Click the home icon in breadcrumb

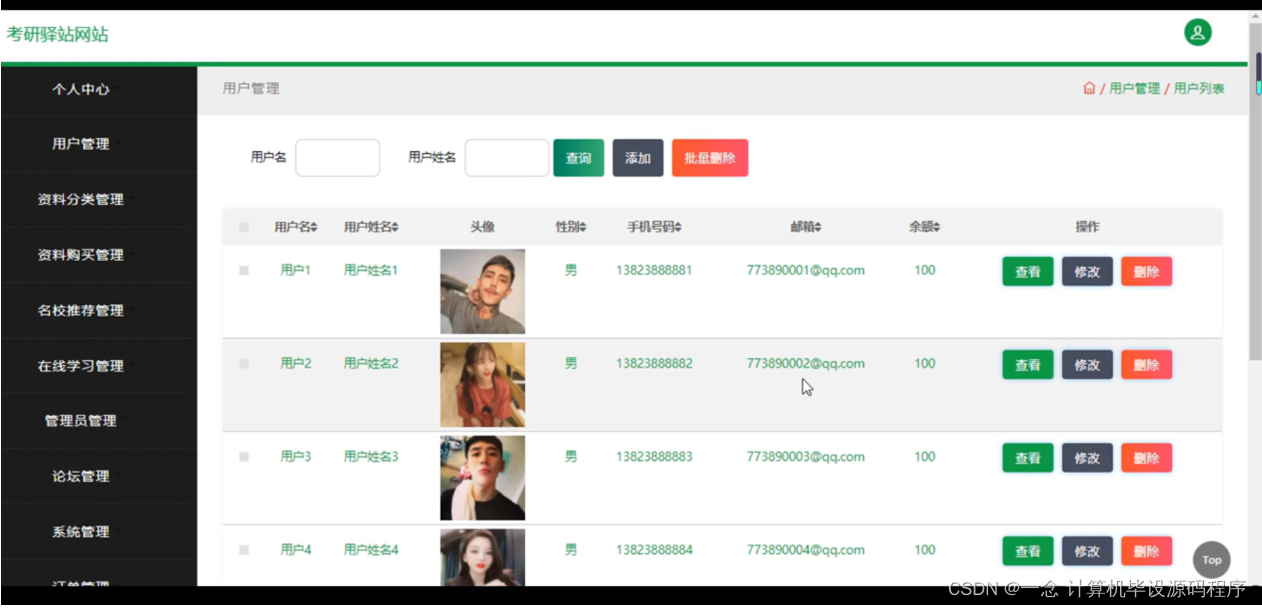[1089, 88]
